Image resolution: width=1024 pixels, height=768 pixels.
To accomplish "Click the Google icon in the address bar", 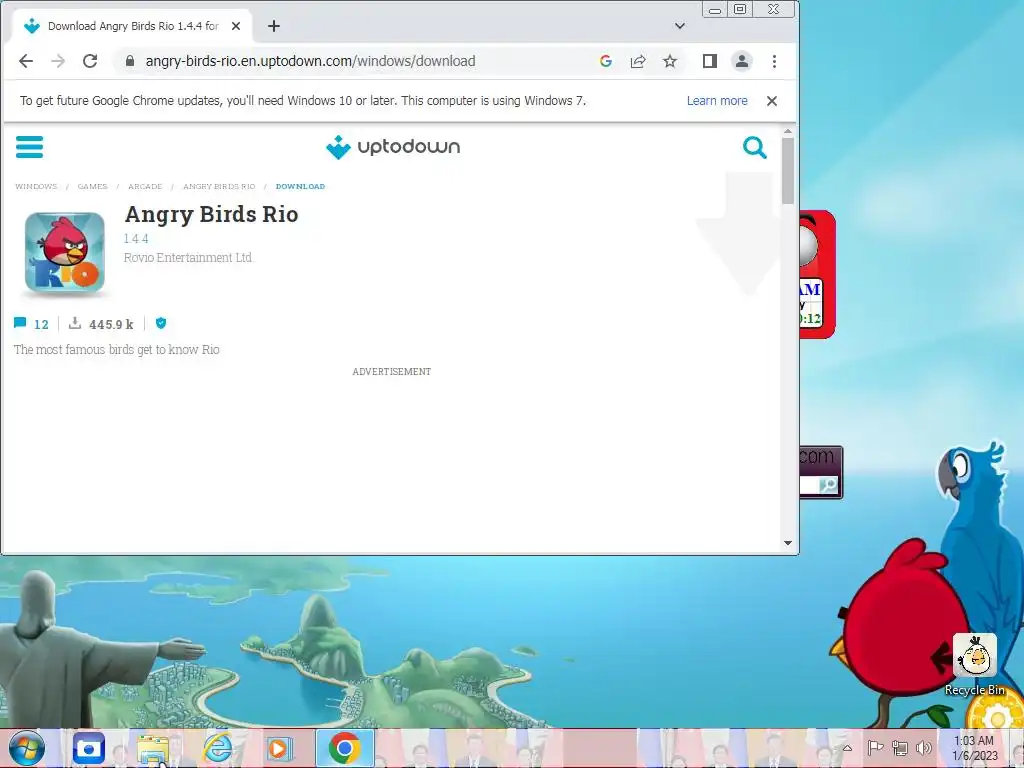I will (605, 61).
